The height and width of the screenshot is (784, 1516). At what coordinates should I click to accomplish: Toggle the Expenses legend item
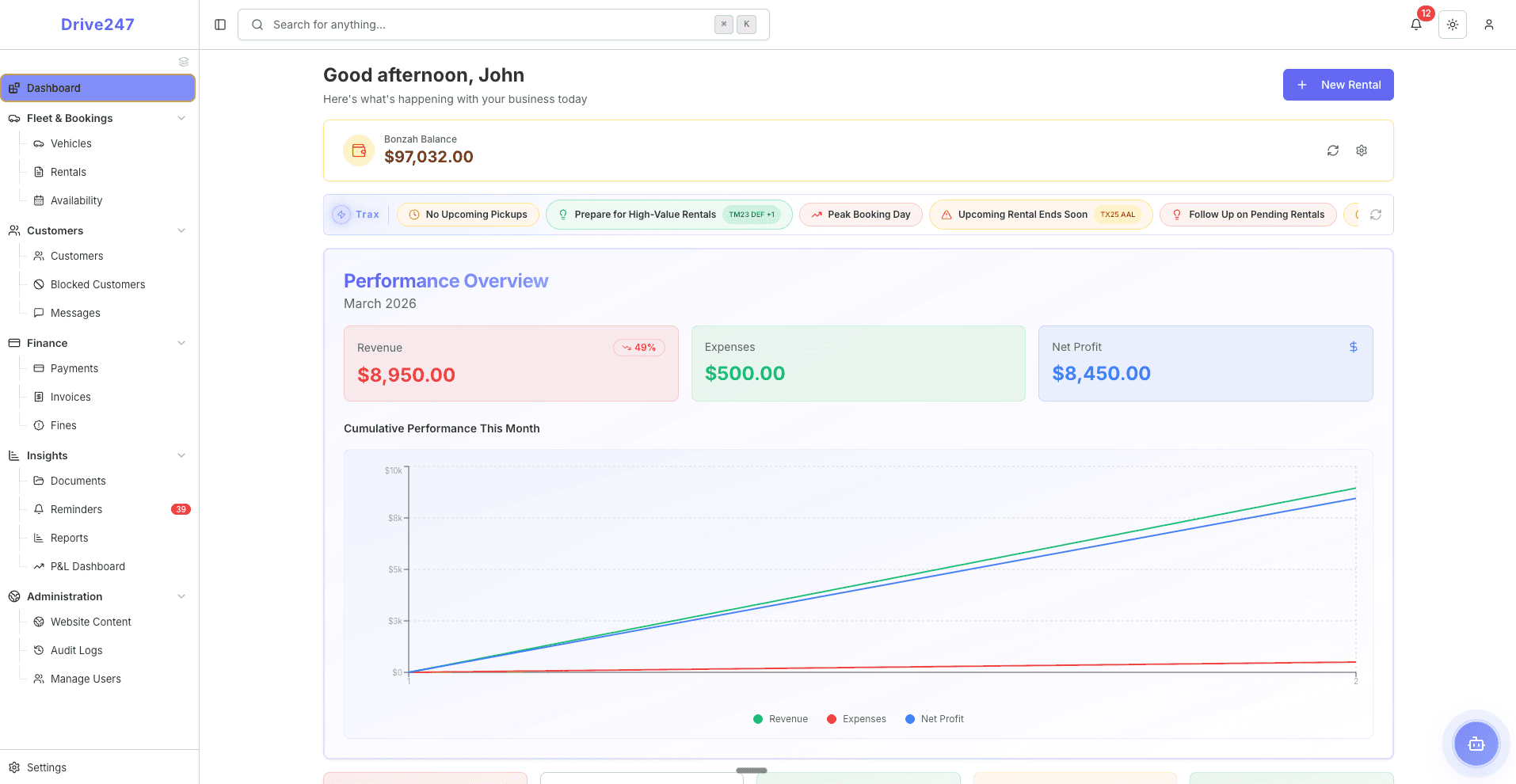coord(856,718)
